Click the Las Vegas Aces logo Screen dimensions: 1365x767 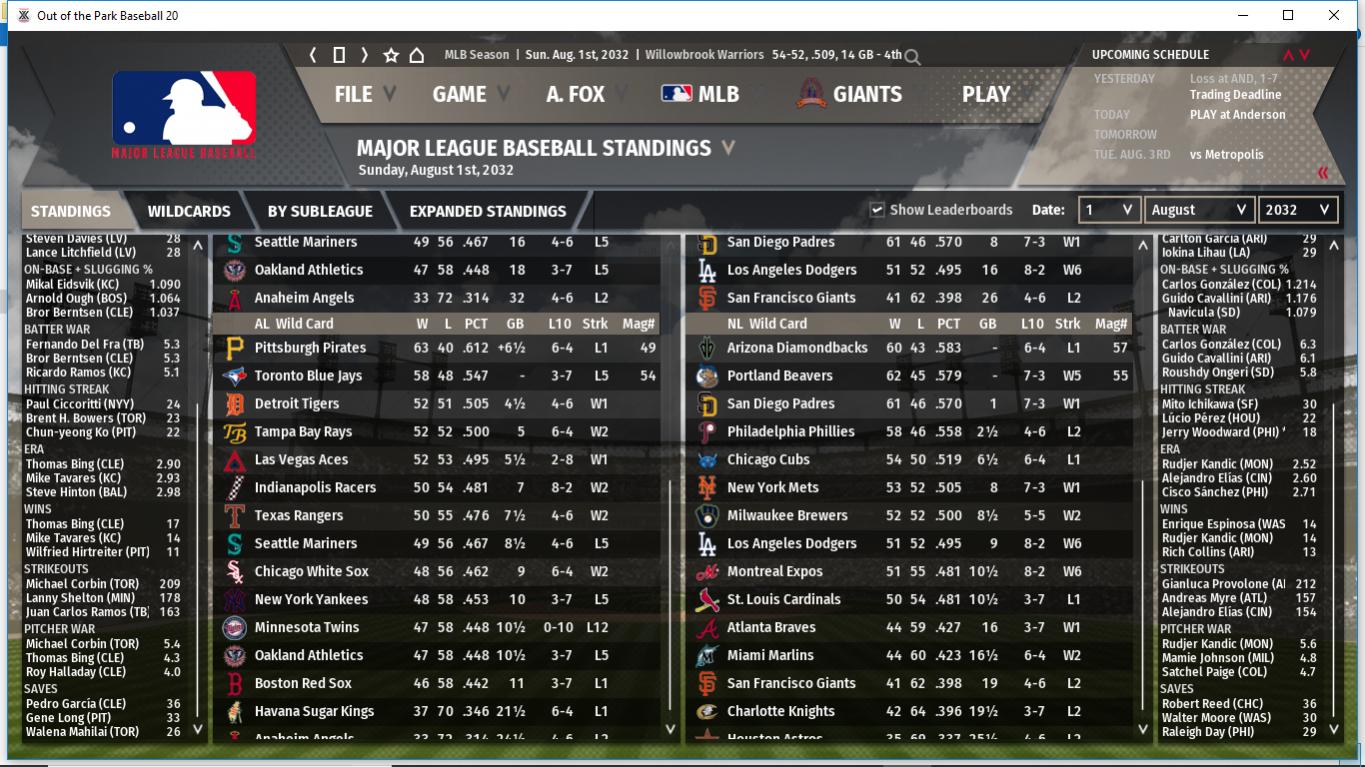235,460
